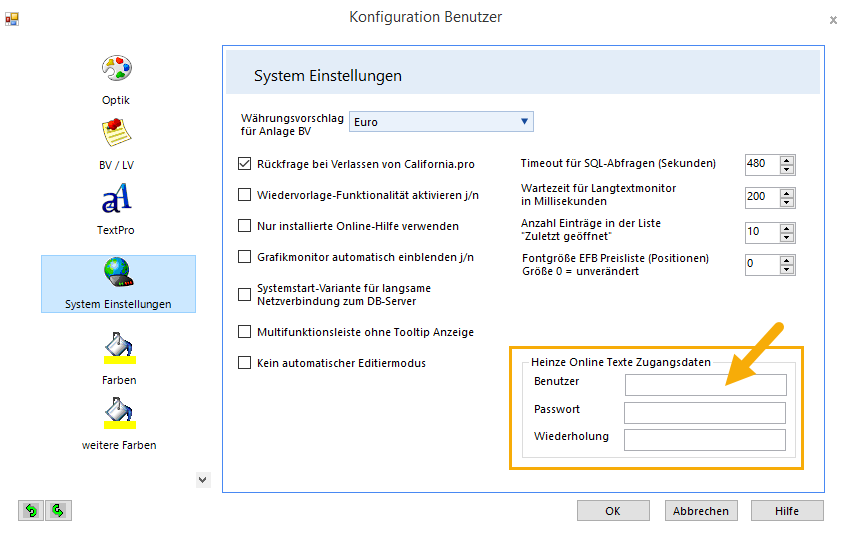The height and width of the screenshot is (534, 851).
Task: Cancel the dialog with the Abbrechen button
Action: (x=701, y=511)
